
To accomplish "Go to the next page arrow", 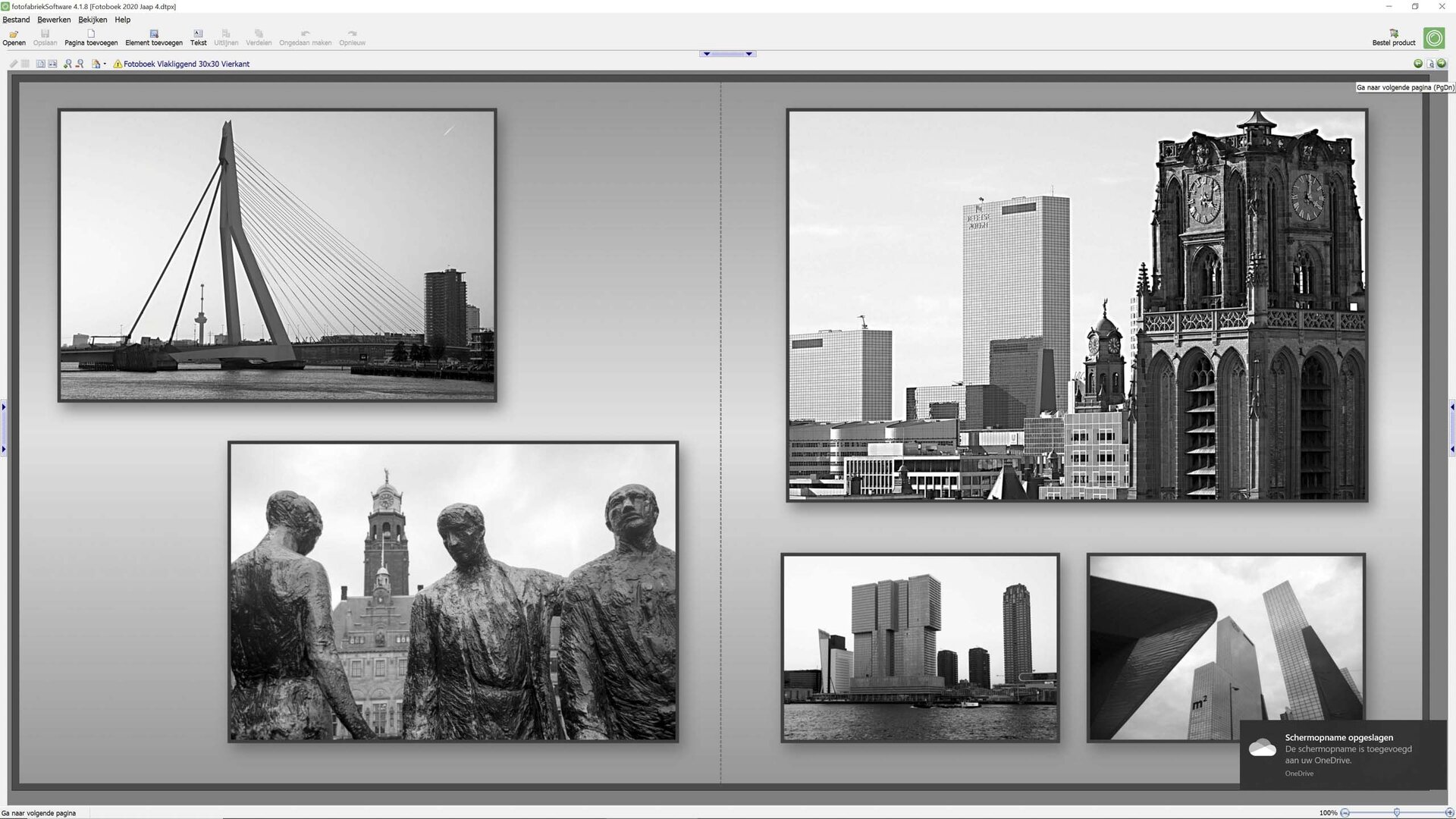I will (1442, 64).
